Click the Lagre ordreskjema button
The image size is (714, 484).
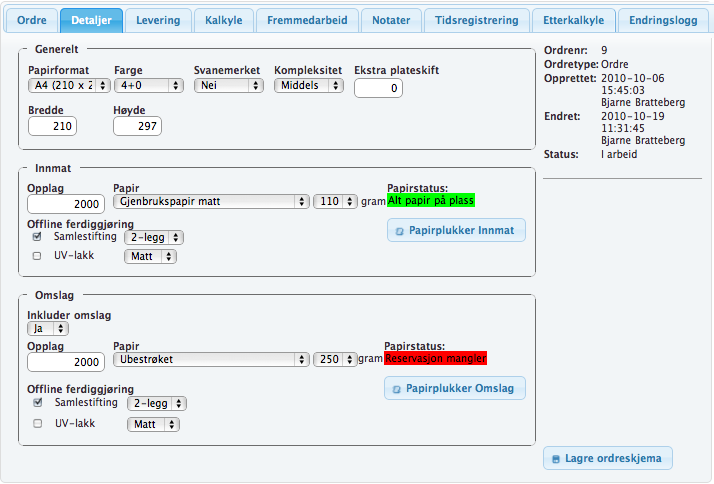click(608, 459)
